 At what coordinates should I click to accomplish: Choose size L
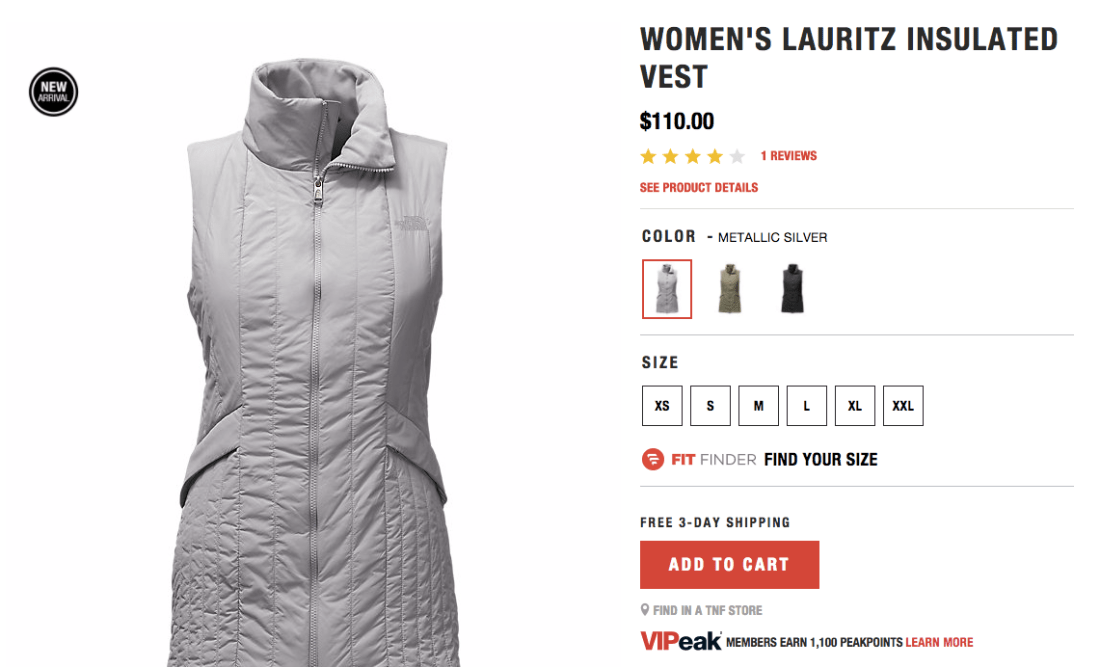[807, 405]
